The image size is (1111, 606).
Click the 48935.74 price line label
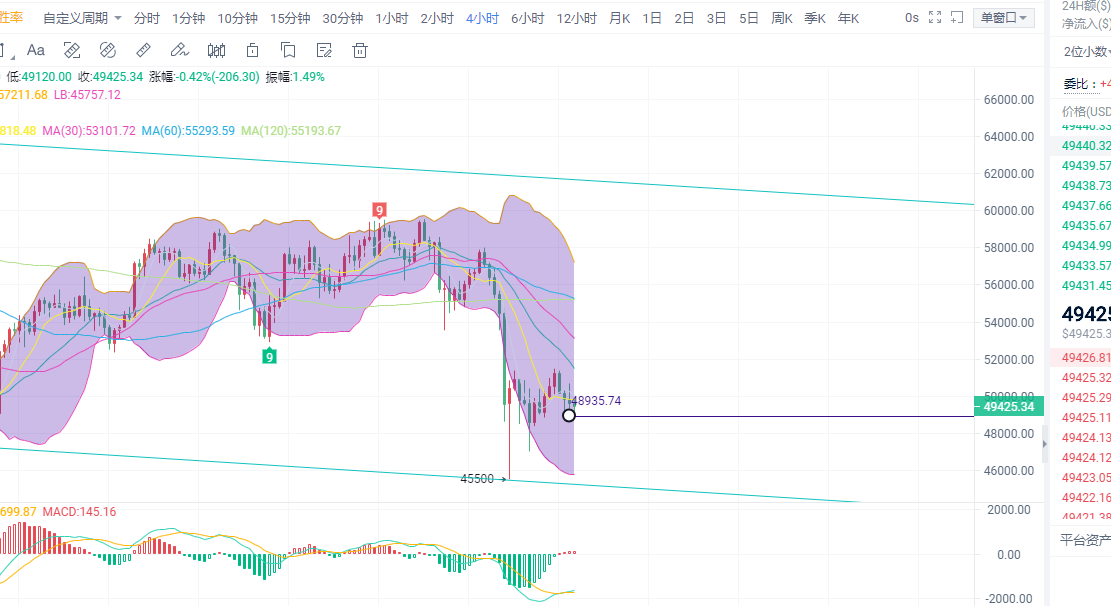point(597,400)
